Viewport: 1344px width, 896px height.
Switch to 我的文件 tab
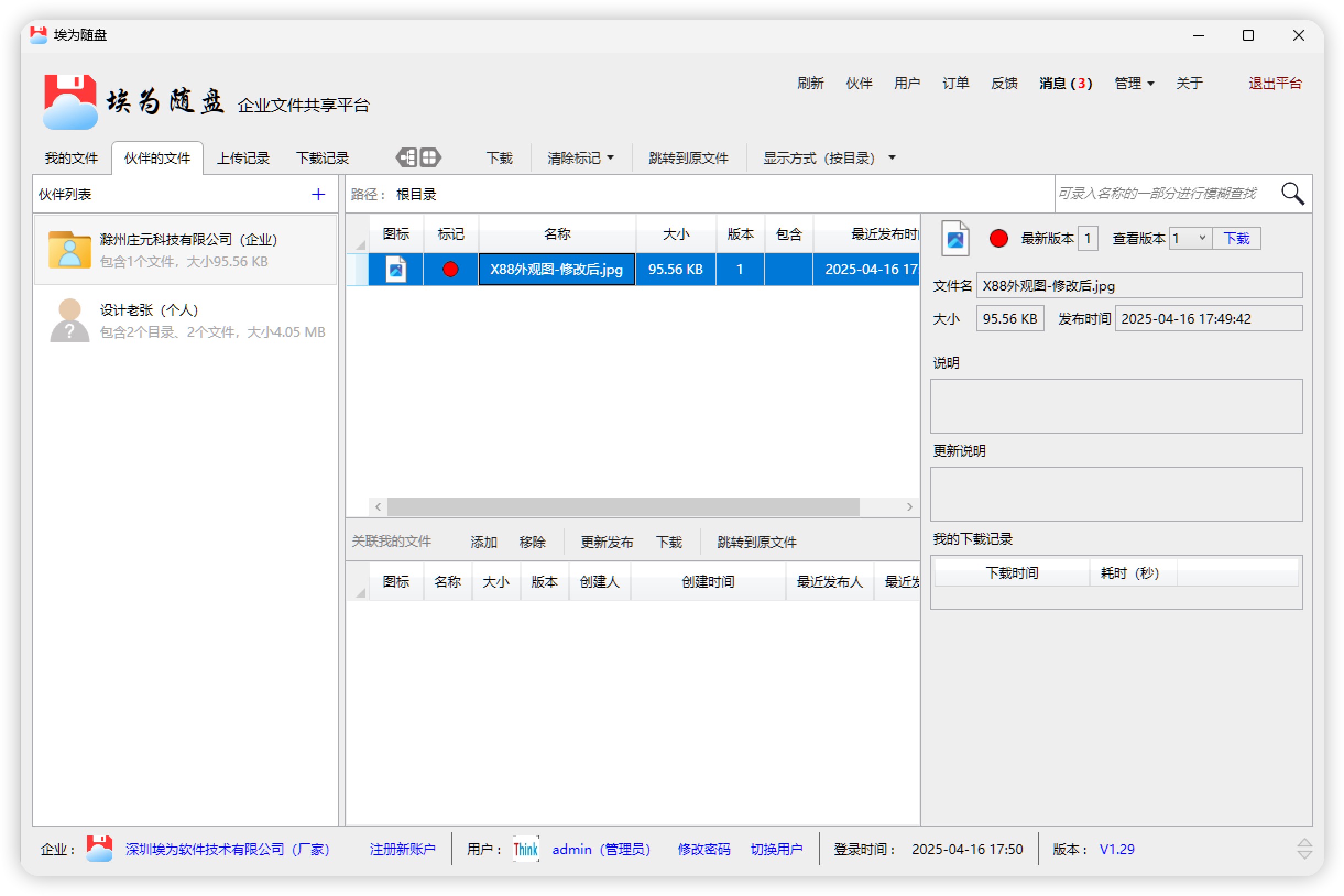pos(72,159)
